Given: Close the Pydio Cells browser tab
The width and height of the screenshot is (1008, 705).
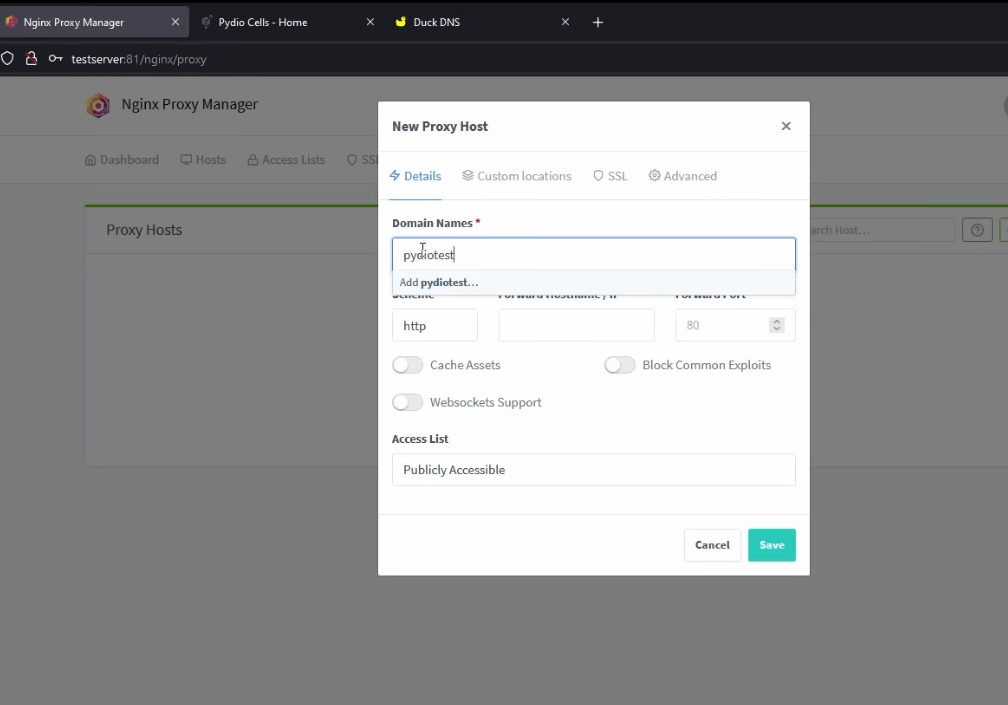Looking at the screenshot, I should (370, 22).
